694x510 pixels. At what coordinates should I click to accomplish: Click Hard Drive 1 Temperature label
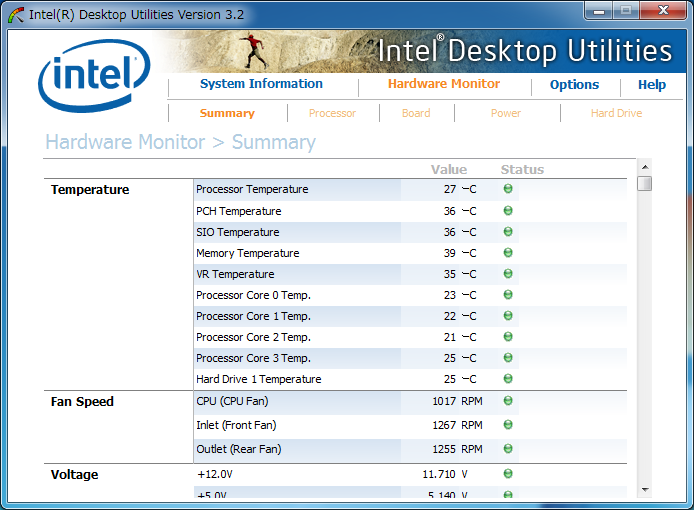[x=259, y=379]
